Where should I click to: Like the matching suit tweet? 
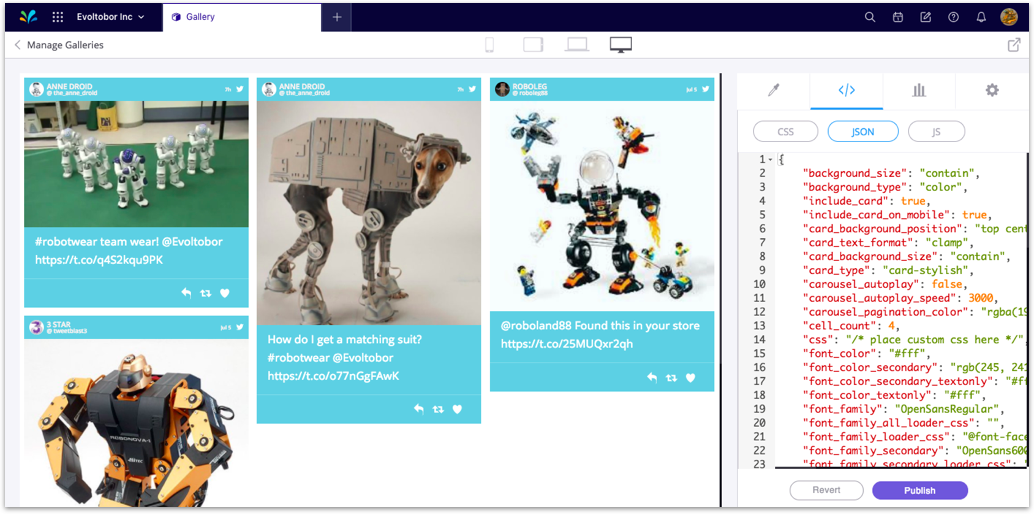[457, 409]
